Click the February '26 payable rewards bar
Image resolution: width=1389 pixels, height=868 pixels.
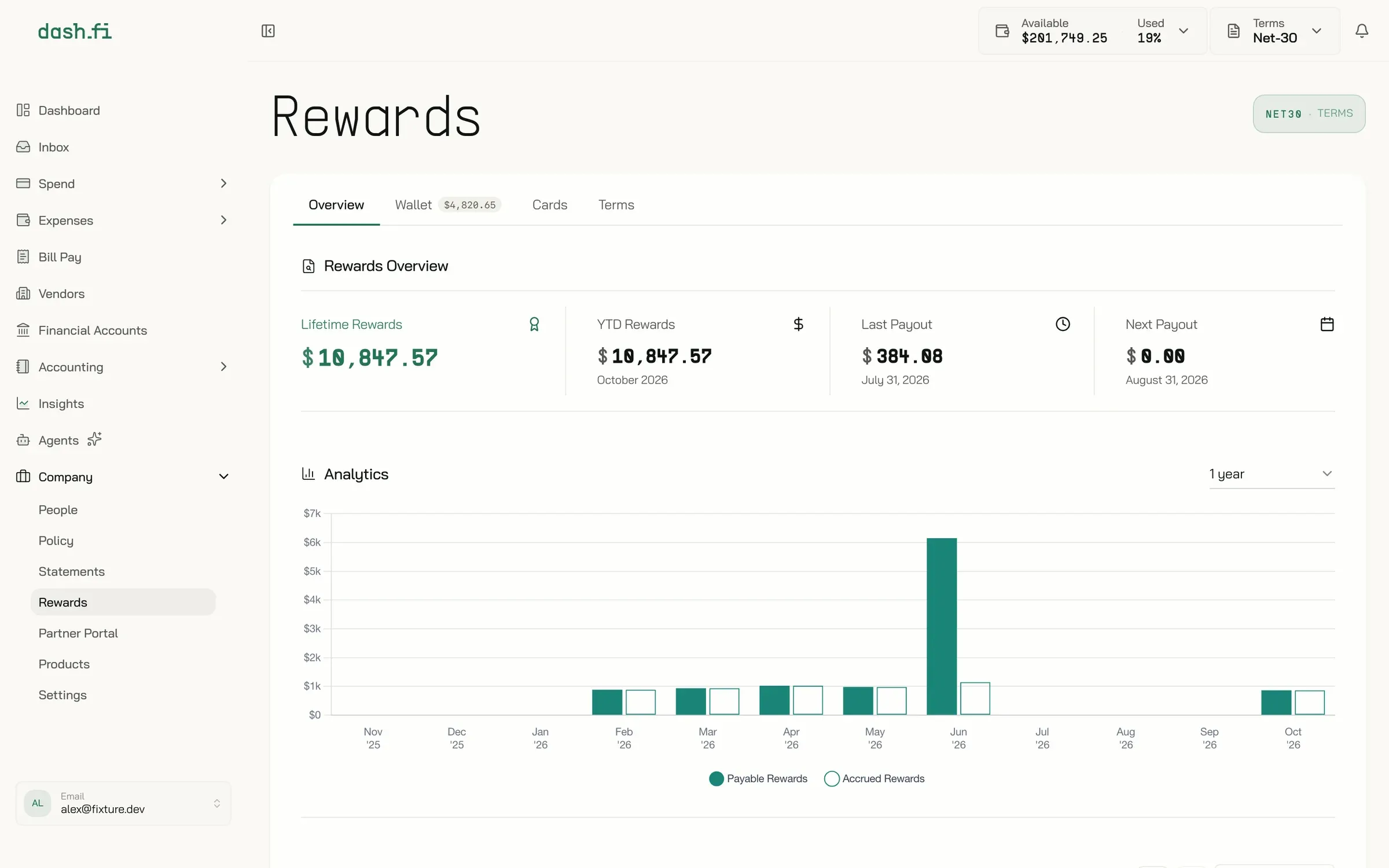pos(607,702)
